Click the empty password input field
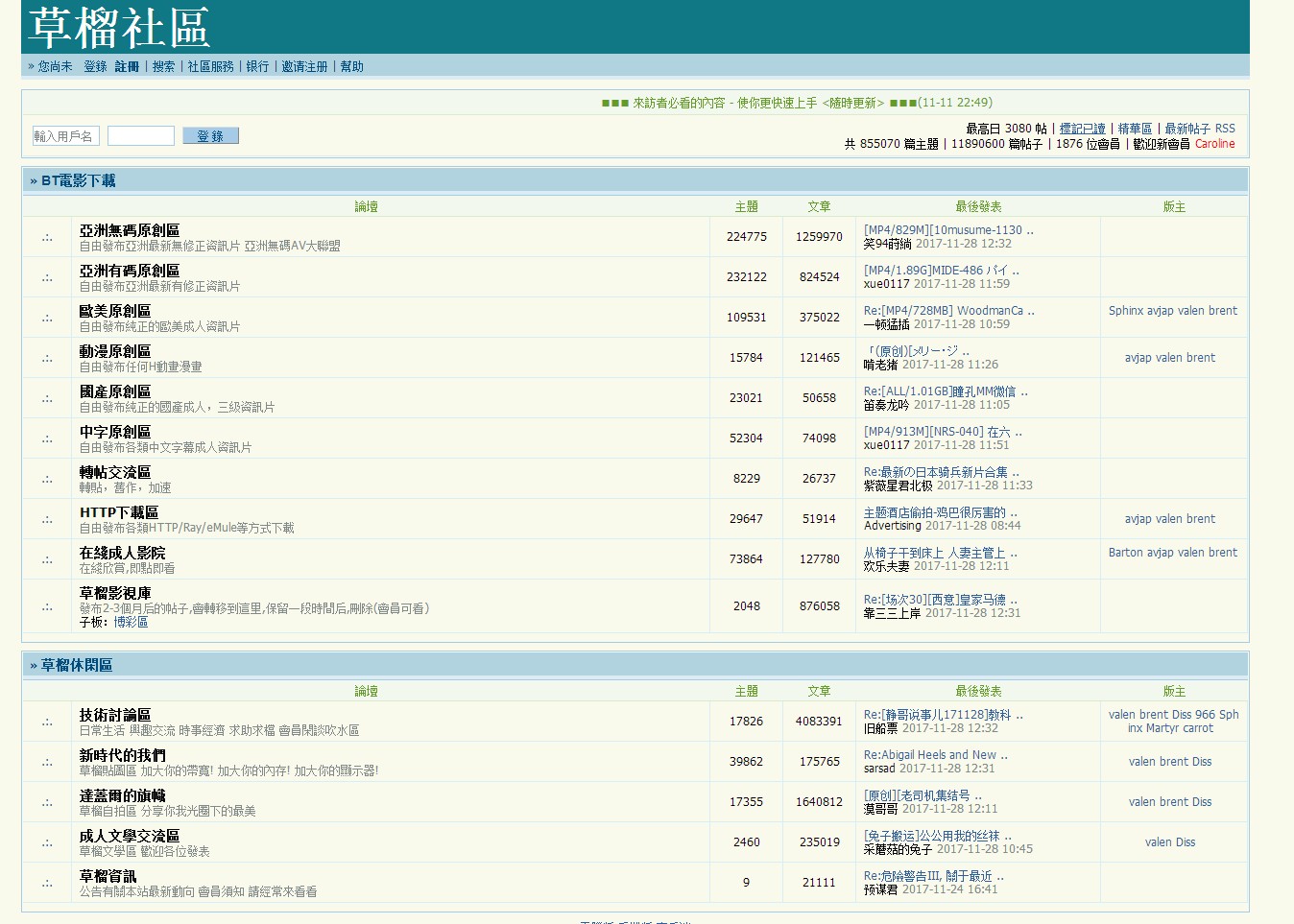Viewport: 1294px width, 924px height. (x=141, y=136)
